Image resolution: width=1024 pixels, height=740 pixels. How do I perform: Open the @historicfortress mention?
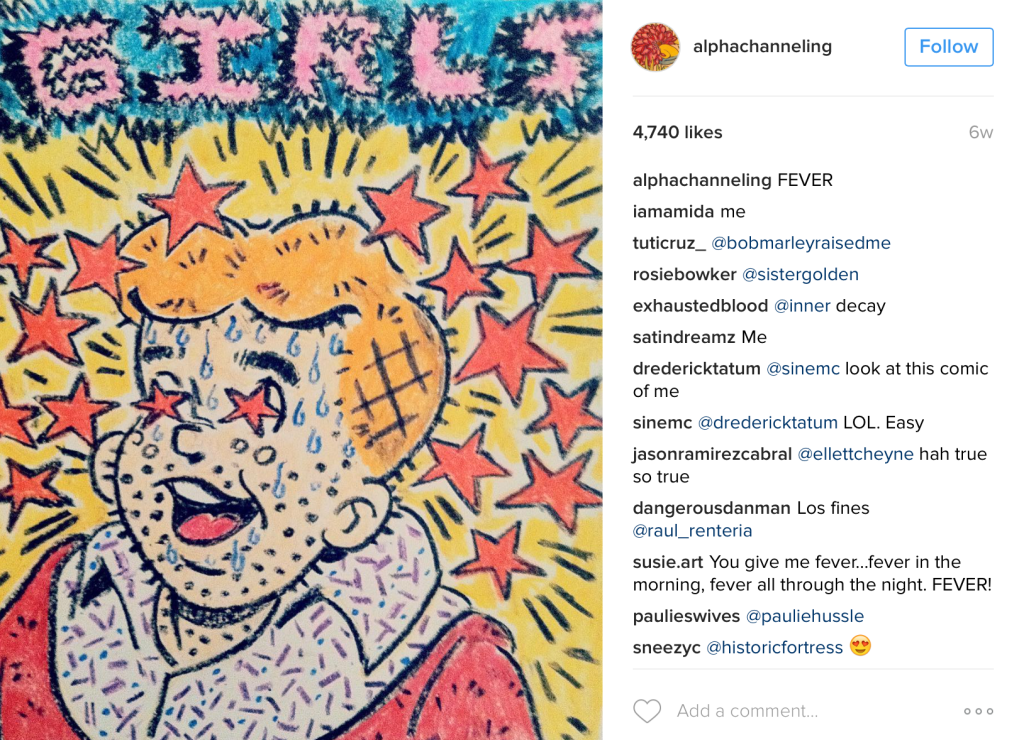775,647
